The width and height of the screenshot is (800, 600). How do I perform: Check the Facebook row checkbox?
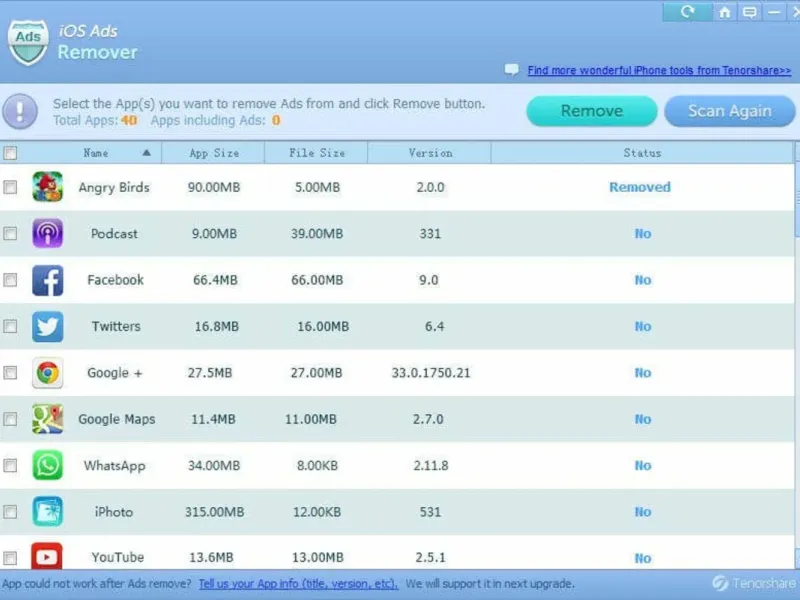10,280
